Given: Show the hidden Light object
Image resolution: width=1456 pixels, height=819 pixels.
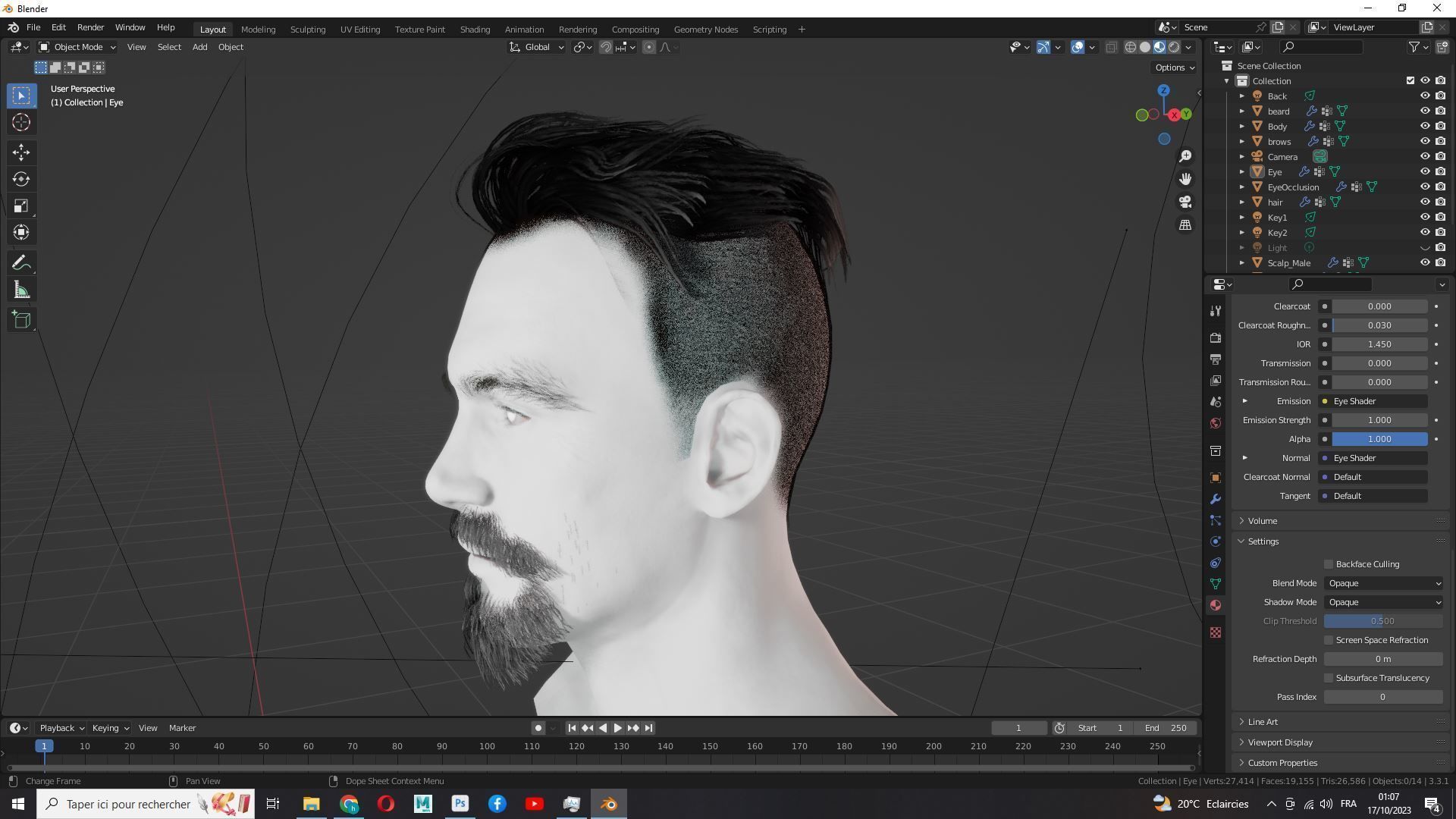Looking at the screenshot, I should [1425, 247].
